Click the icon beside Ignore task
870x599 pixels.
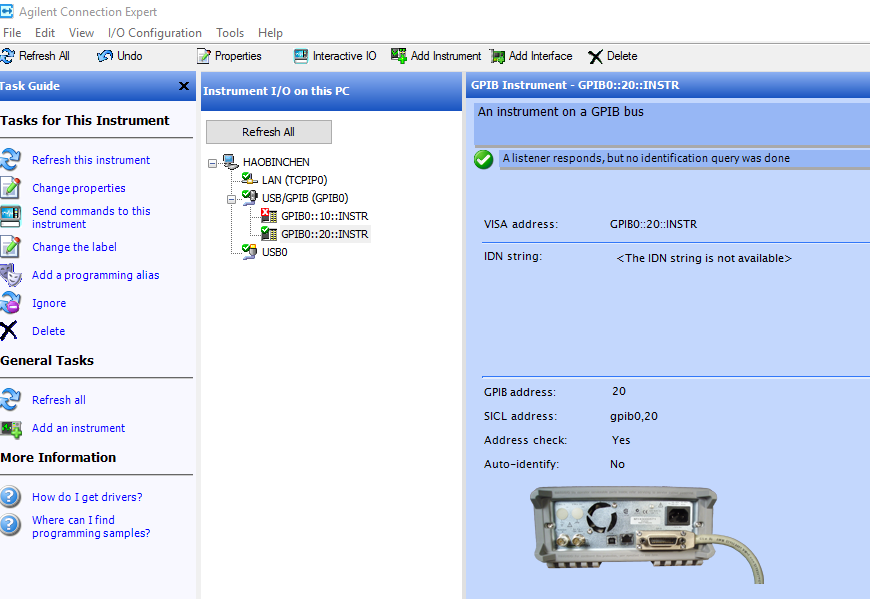click(x=11, y=303)
